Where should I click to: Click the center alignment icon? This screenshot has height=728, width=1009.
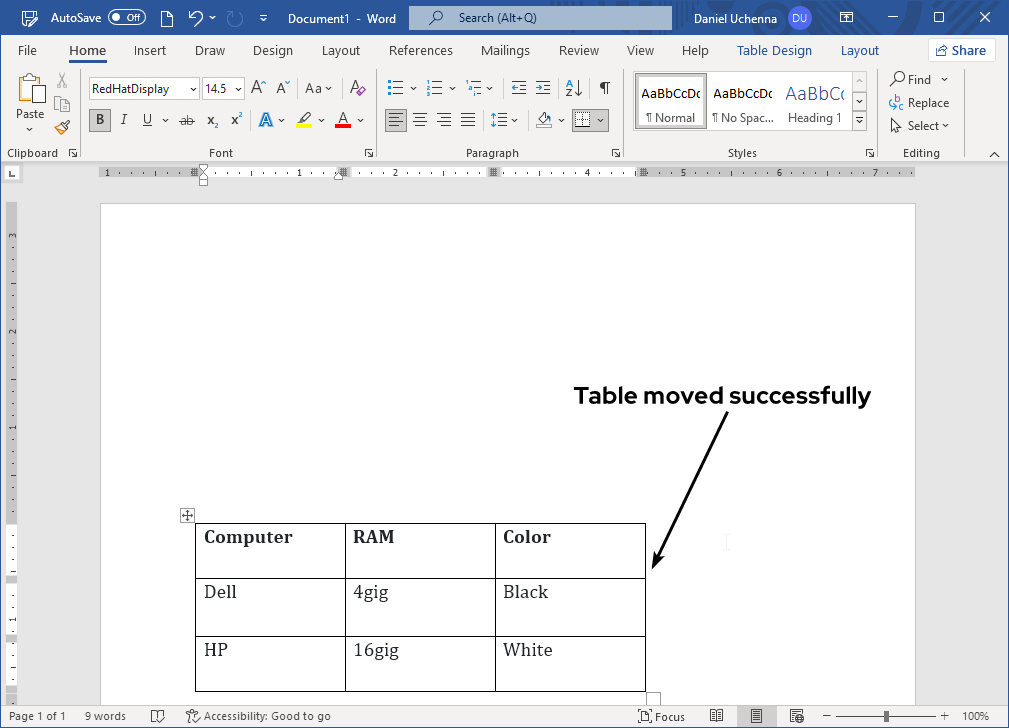point(419,120)
